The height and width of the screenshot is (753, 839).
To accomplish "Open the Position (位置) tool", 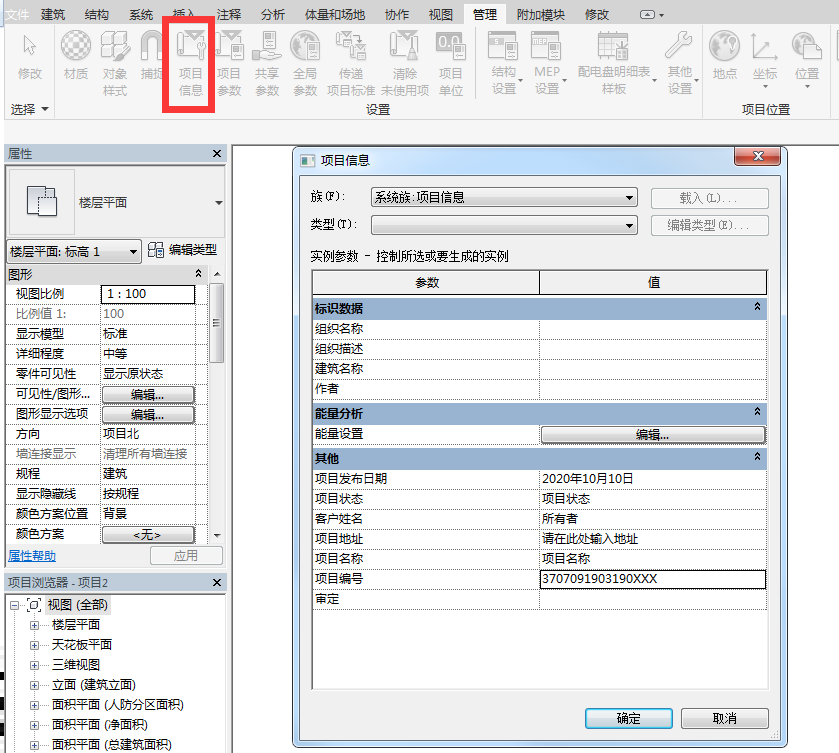I will (x=807, y=58).
